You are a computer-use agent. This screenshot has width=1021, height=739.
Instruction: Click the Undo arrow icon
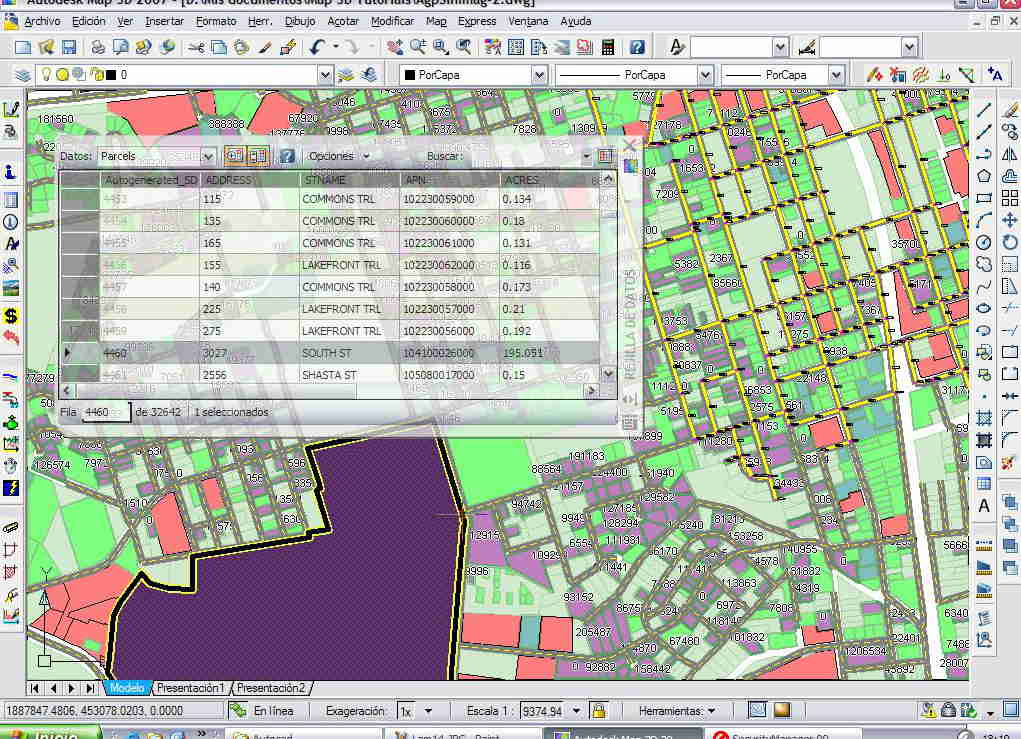[x=317, y=47]
